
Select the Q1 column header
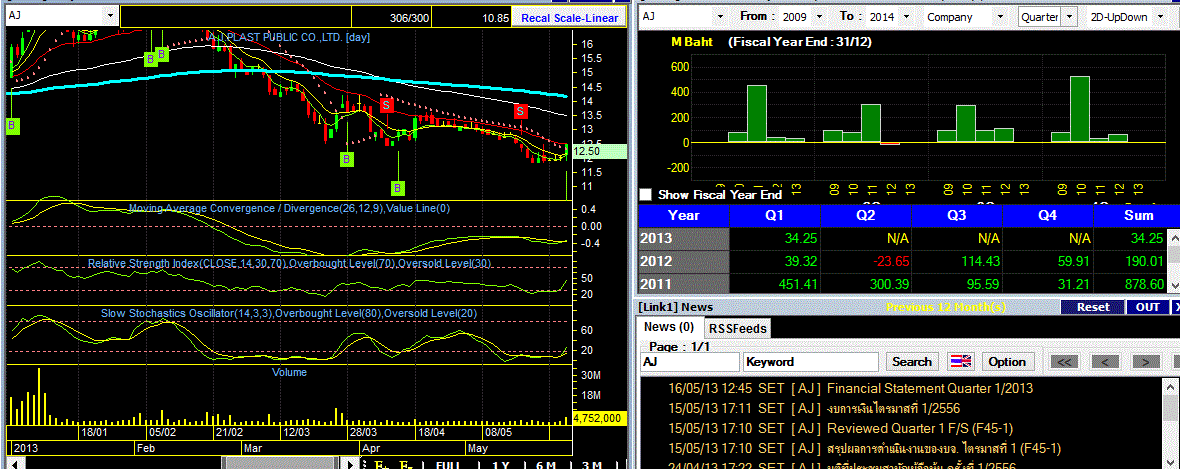[774, 215]
